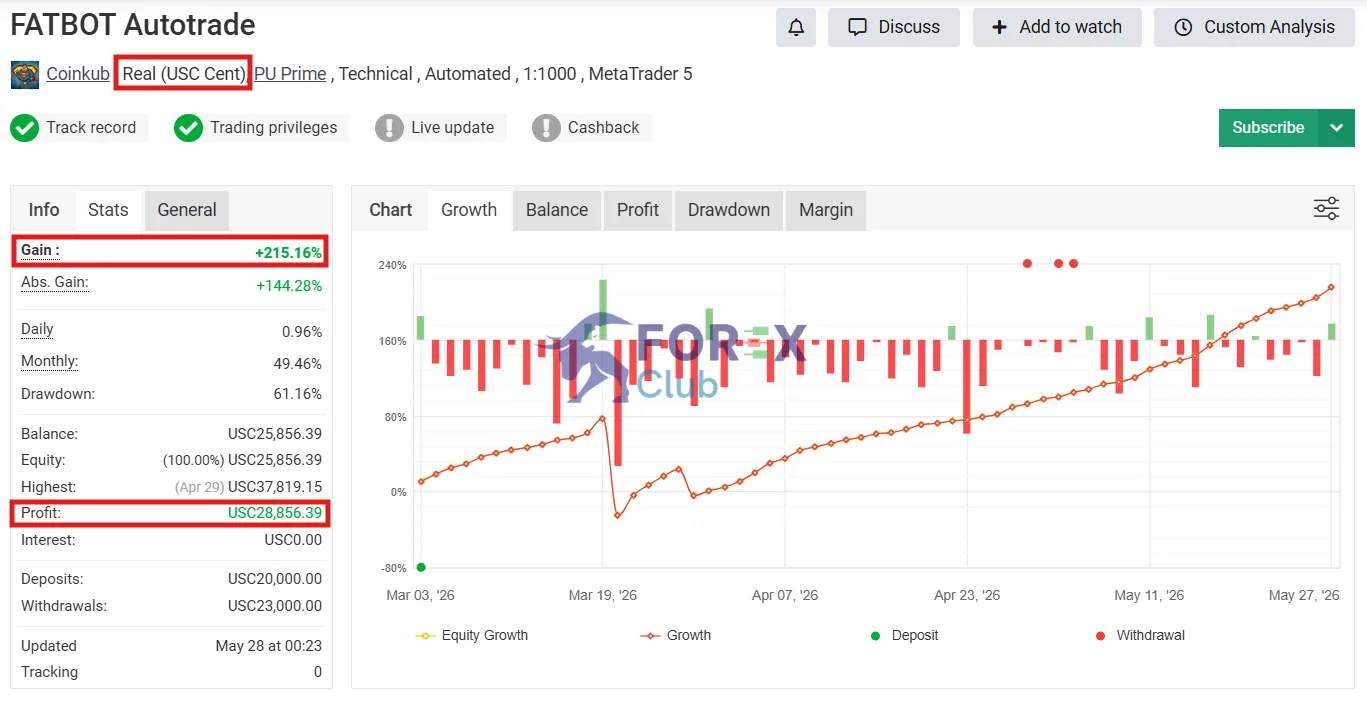Click the clock icon on Custom Analysis
This screenshot has height=702, width=1367.
1183,27
